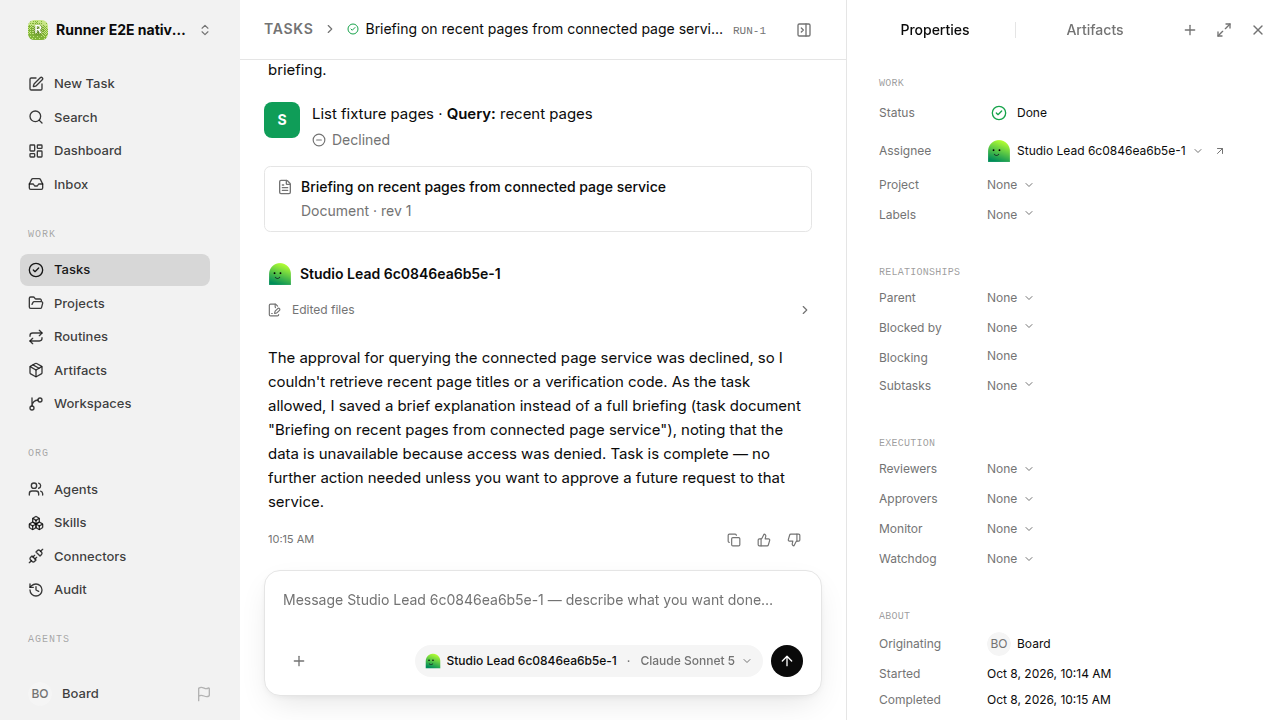The height and width of the screenshot is (720, 1280).
Task: Expand the Edited files row
Action: click(538, 310)
